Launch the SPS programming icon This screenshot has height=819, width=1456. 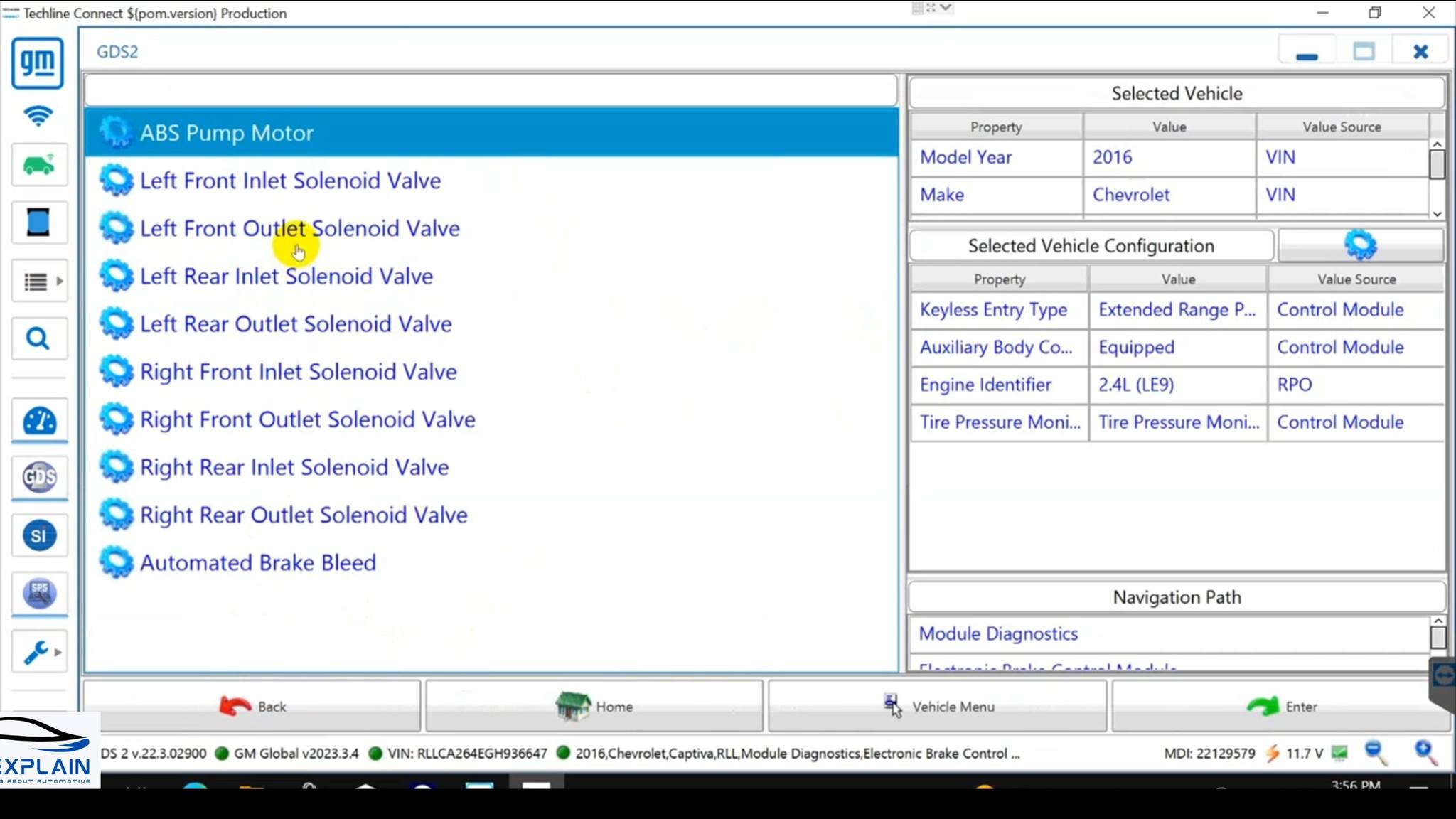[39, 594]
